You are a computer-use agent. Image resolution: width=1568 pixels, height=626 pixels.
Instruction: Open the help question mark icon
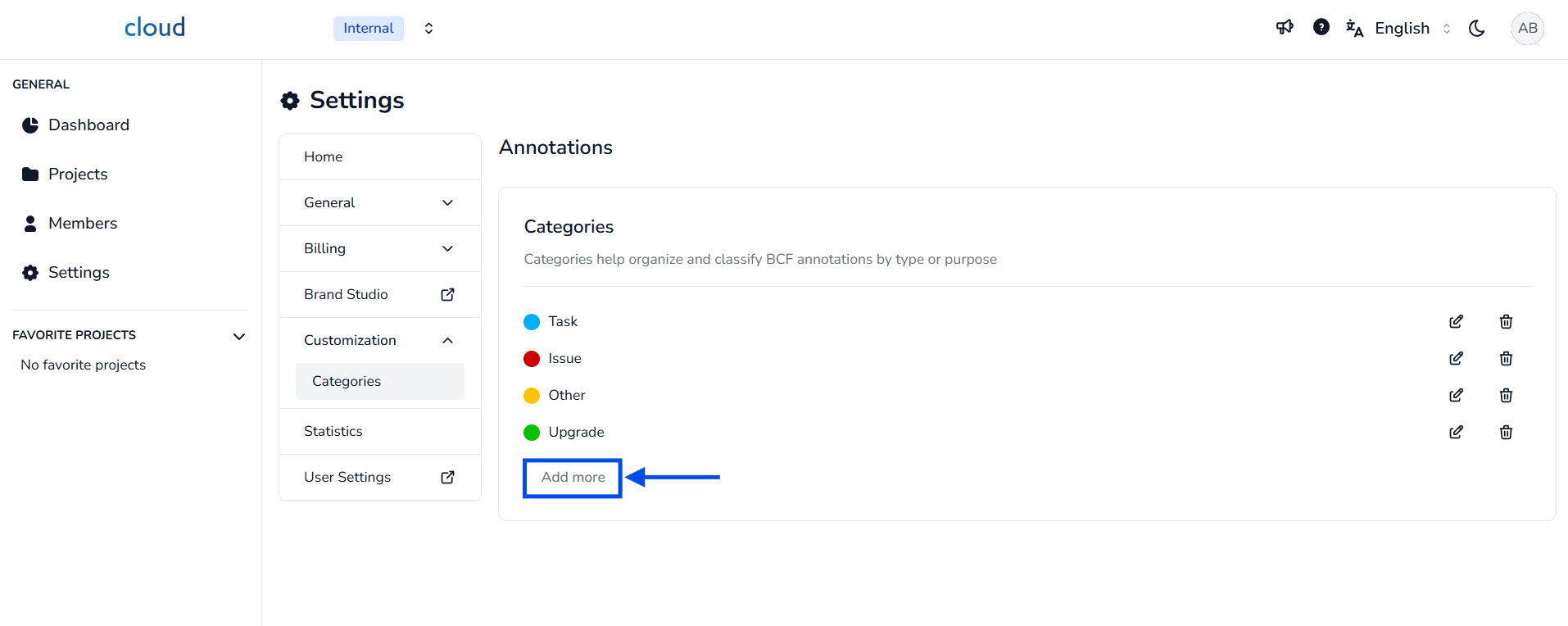(x=1321, y=28)
